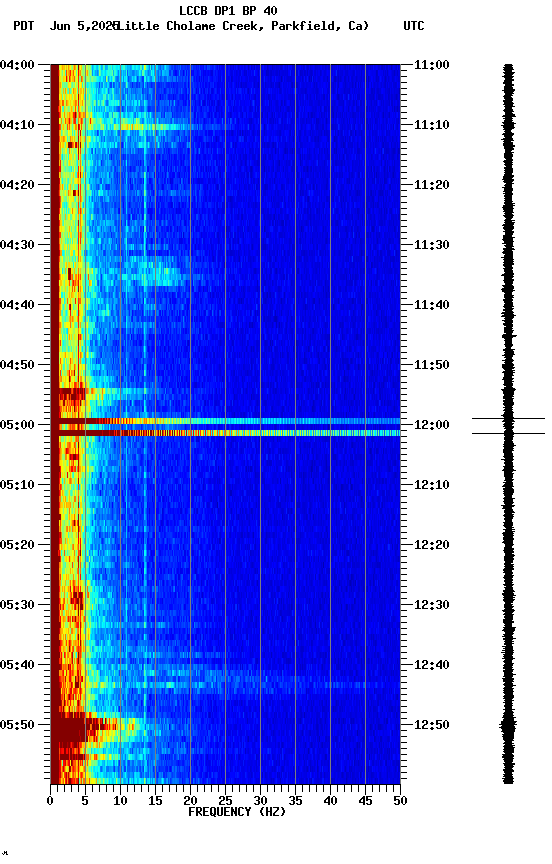Screen dimensions: 552x864
Task: Click the 12:20 UTC time label
Action: (x=432, y=546)
